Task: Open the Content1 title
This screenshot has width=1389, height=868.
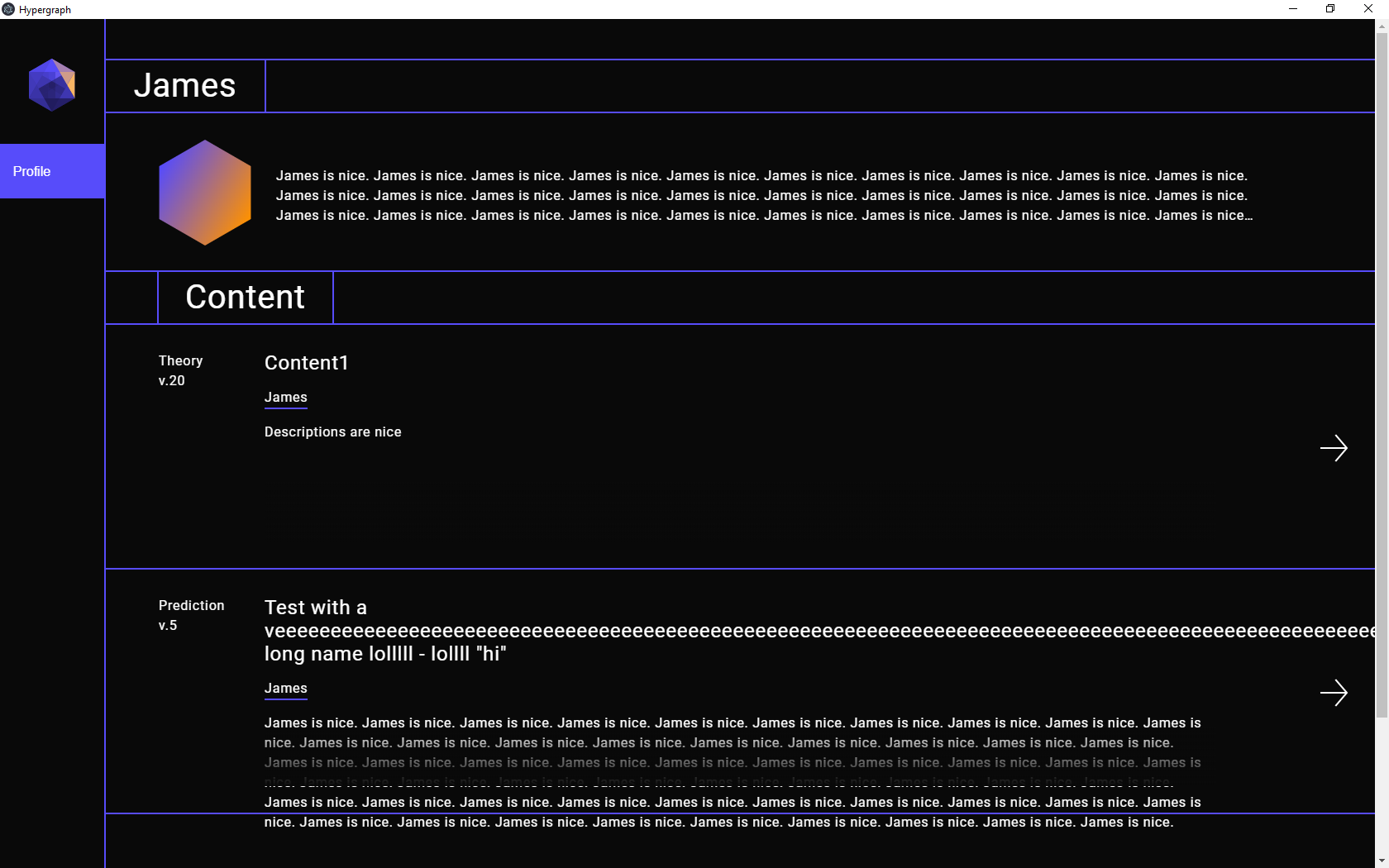Action: (x=307, y=363)
